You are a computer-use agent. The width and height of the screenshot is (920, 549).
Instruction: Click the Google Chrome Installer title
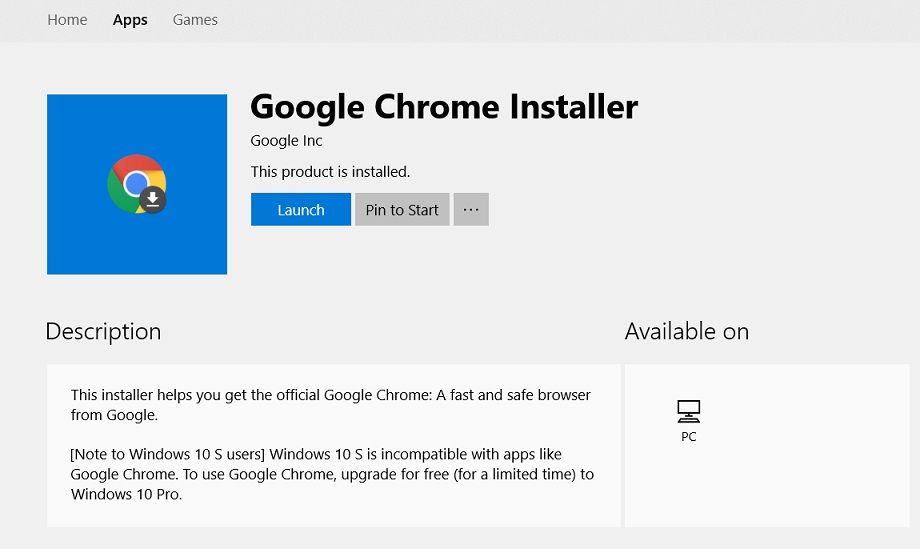(x=444, y=107)
